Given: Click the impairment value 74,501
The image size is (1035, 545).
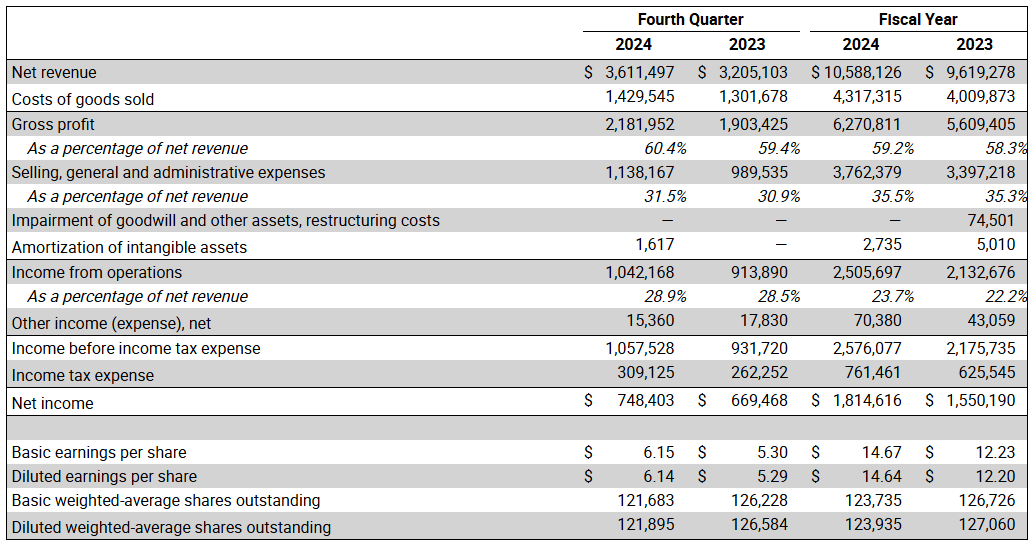Looking at the screenshot, I should (x=991, y=220).
